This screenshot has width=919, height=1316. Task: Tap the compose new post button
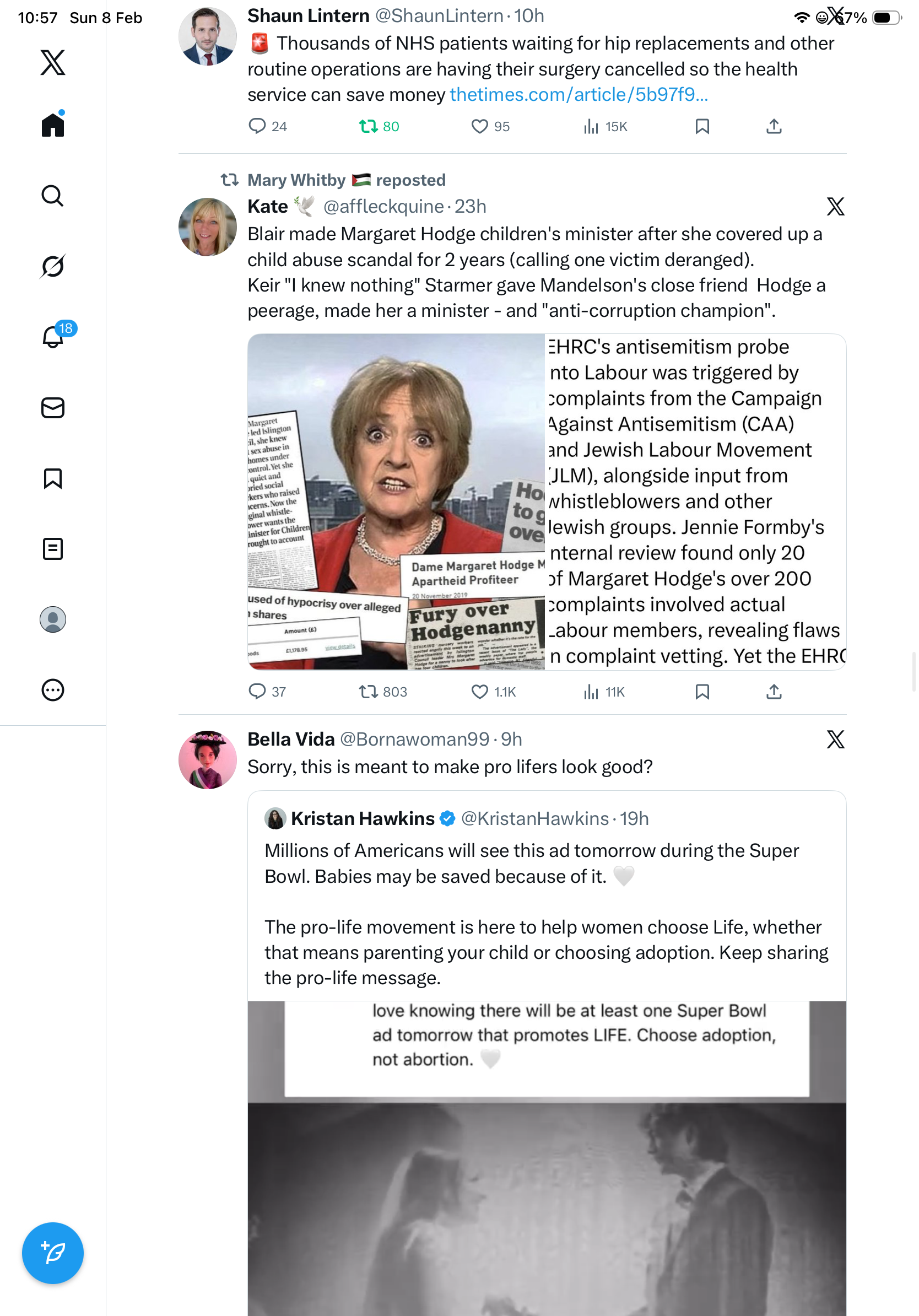click(53, 1253)
